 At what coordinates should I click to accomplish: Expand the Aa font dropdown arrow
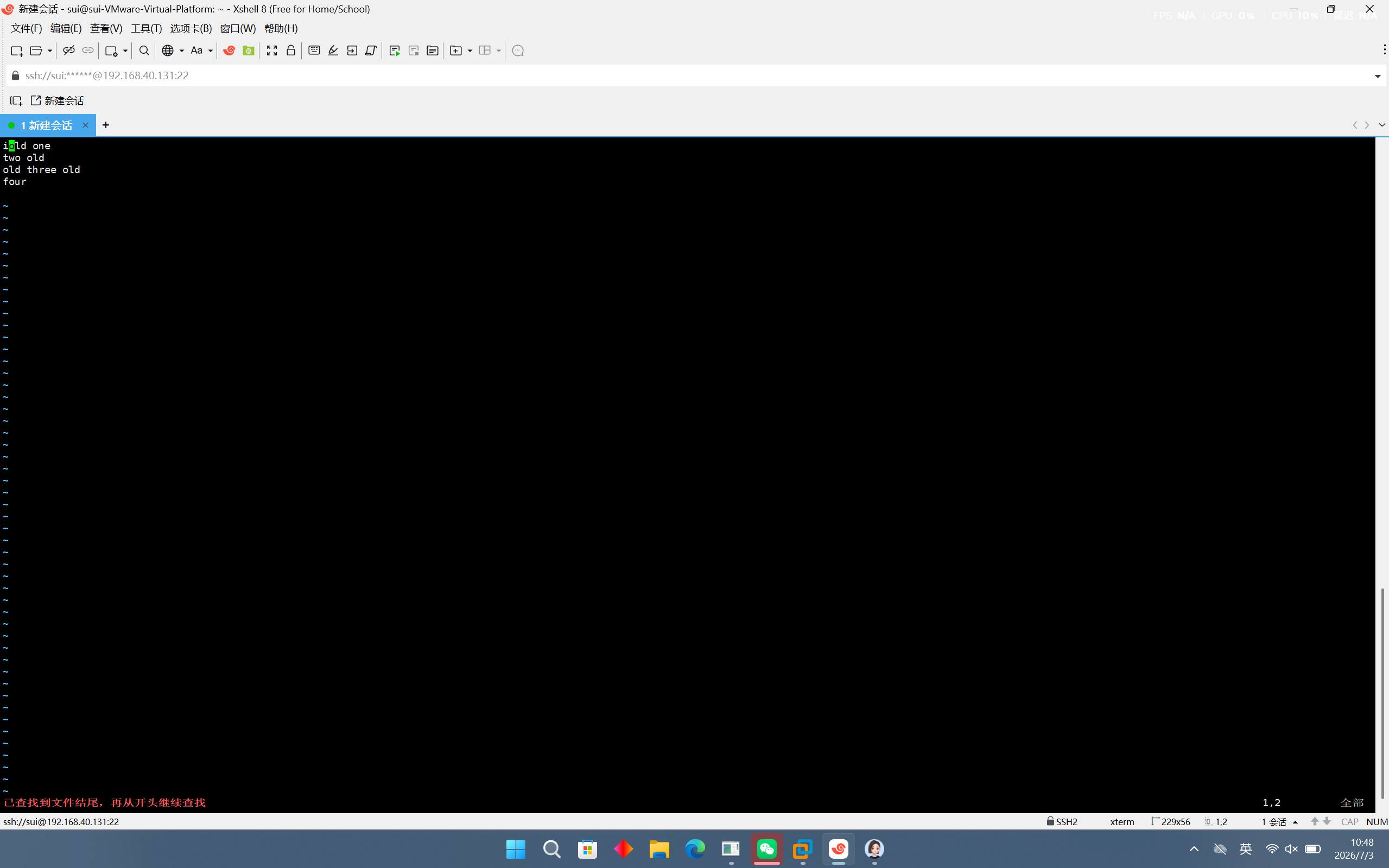tap(211, 50)
